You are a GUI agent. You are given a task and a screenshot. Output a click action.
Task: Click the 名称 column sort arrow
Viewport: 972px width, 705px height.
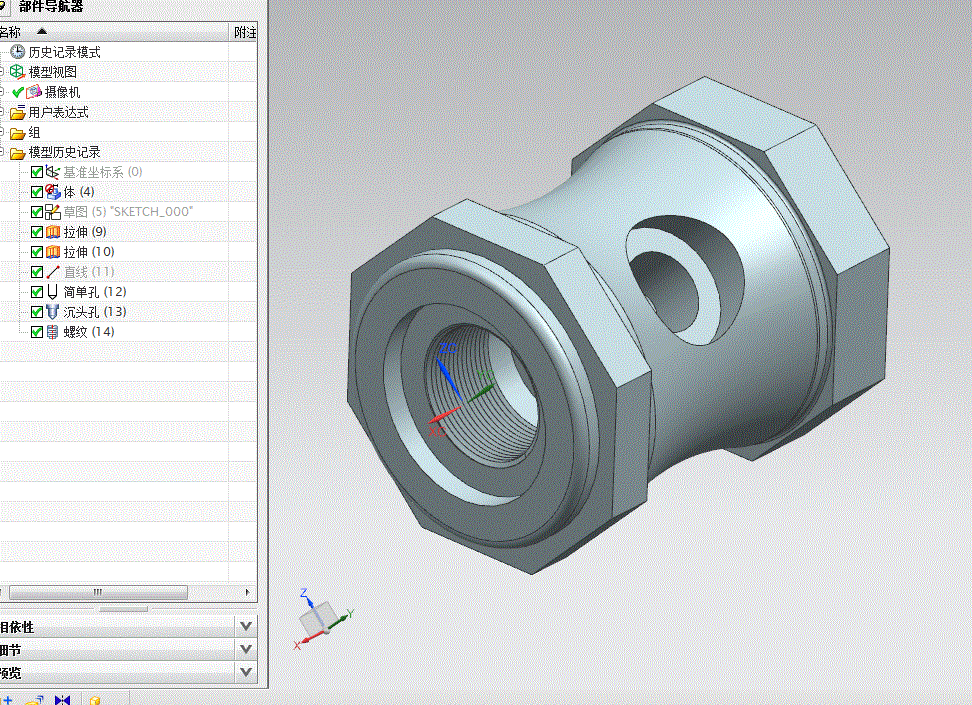click(42, 31)
